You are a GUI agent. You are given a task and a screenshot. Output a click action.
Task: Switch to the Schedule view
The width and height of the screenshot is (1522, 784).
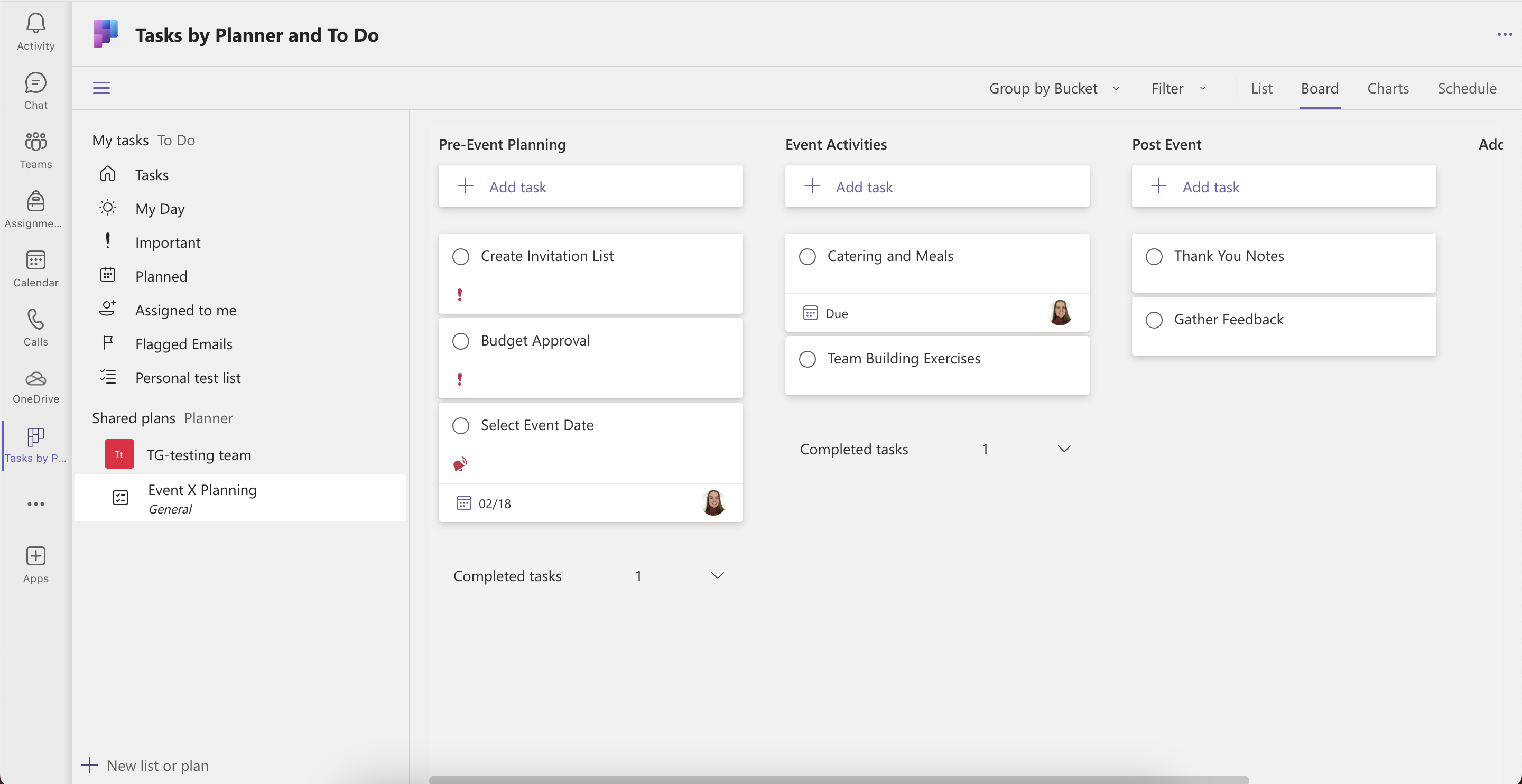[x=1467, y=88]
